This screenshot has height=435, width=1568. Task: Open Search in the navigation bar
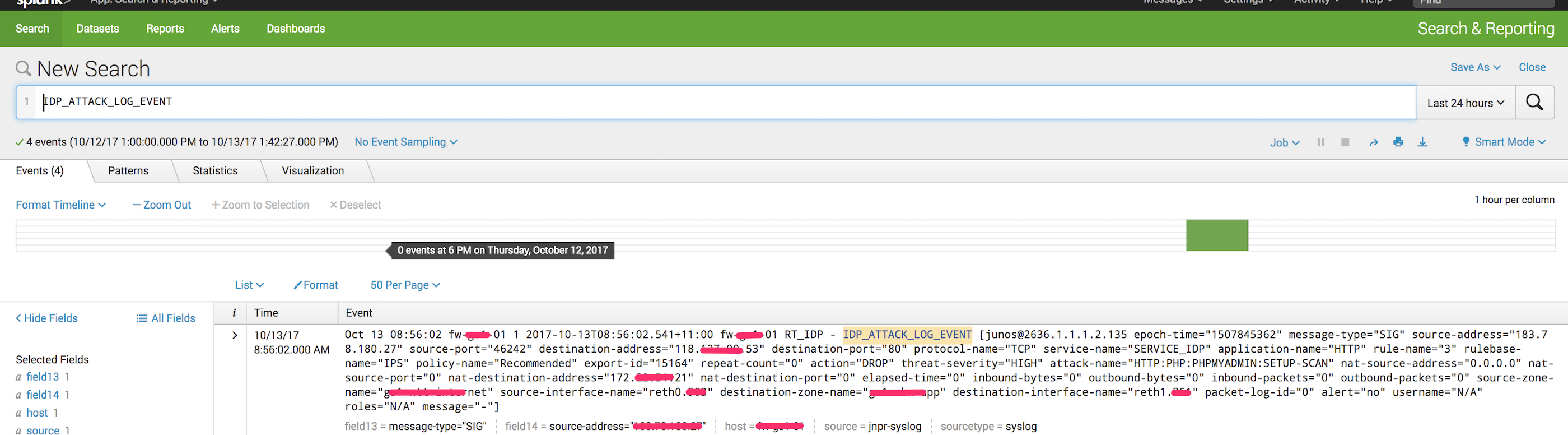coord(32,29)
